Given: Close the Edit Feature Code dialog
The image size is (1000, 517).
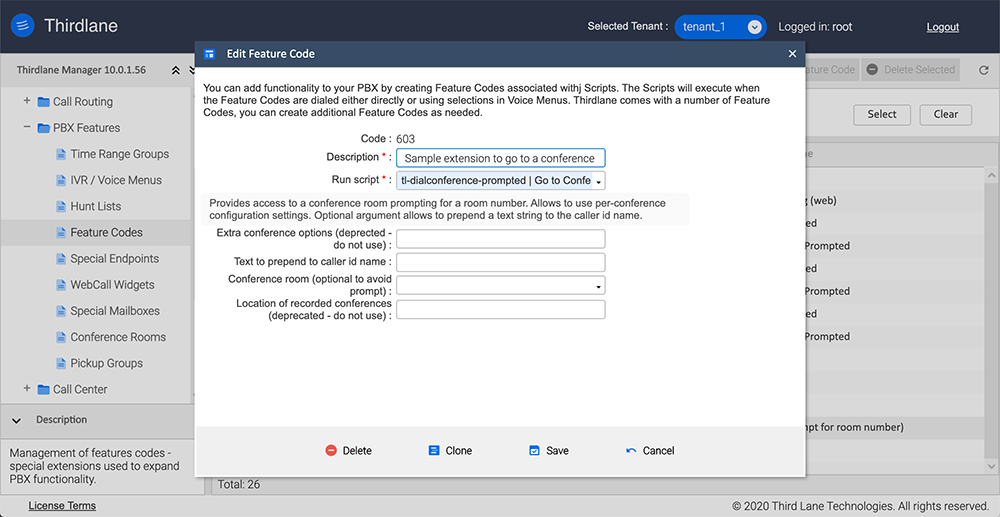Looking at the screenshot, I should tap(792, 54).
